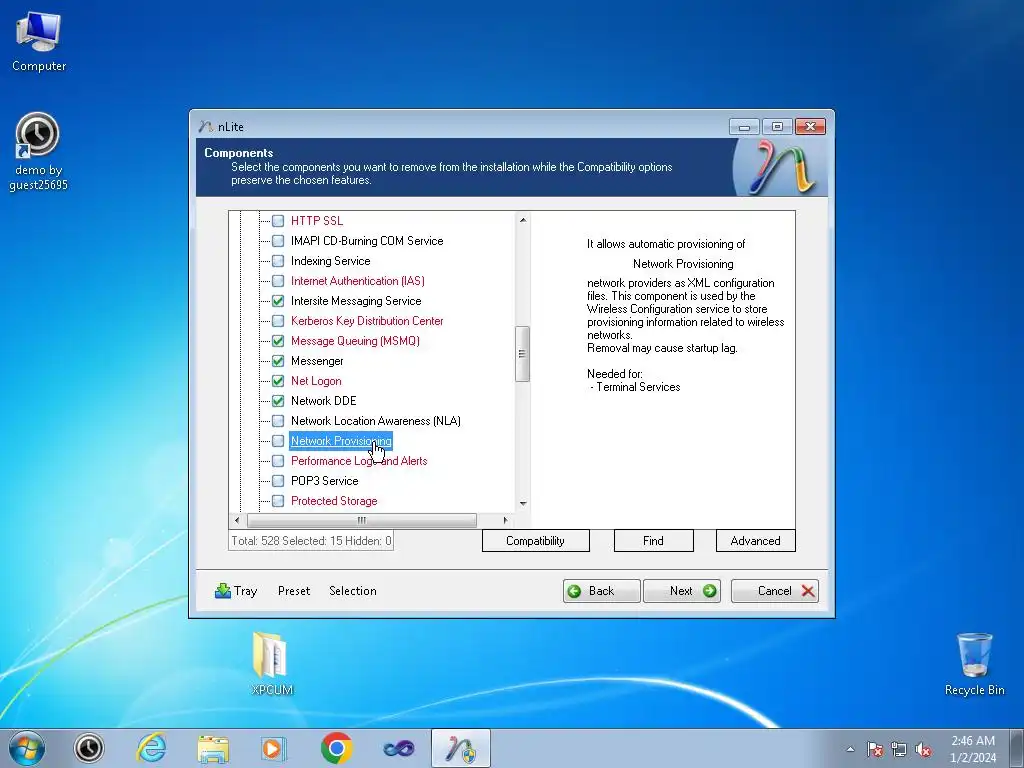Click the nLite title bar icon
The height and width of the screenshot is (768, 1024).
pyautogui.click(x=206, y=126)
